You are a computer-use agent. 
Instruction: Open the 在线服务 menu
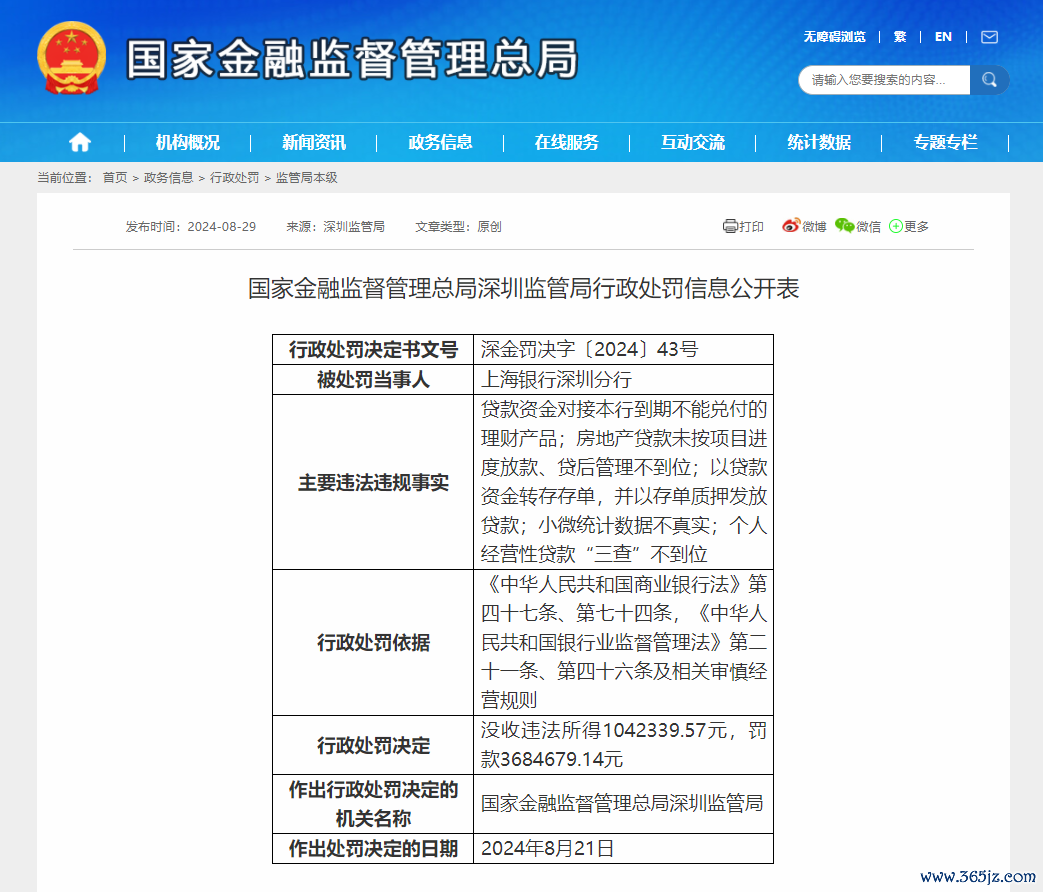point(567,142)
